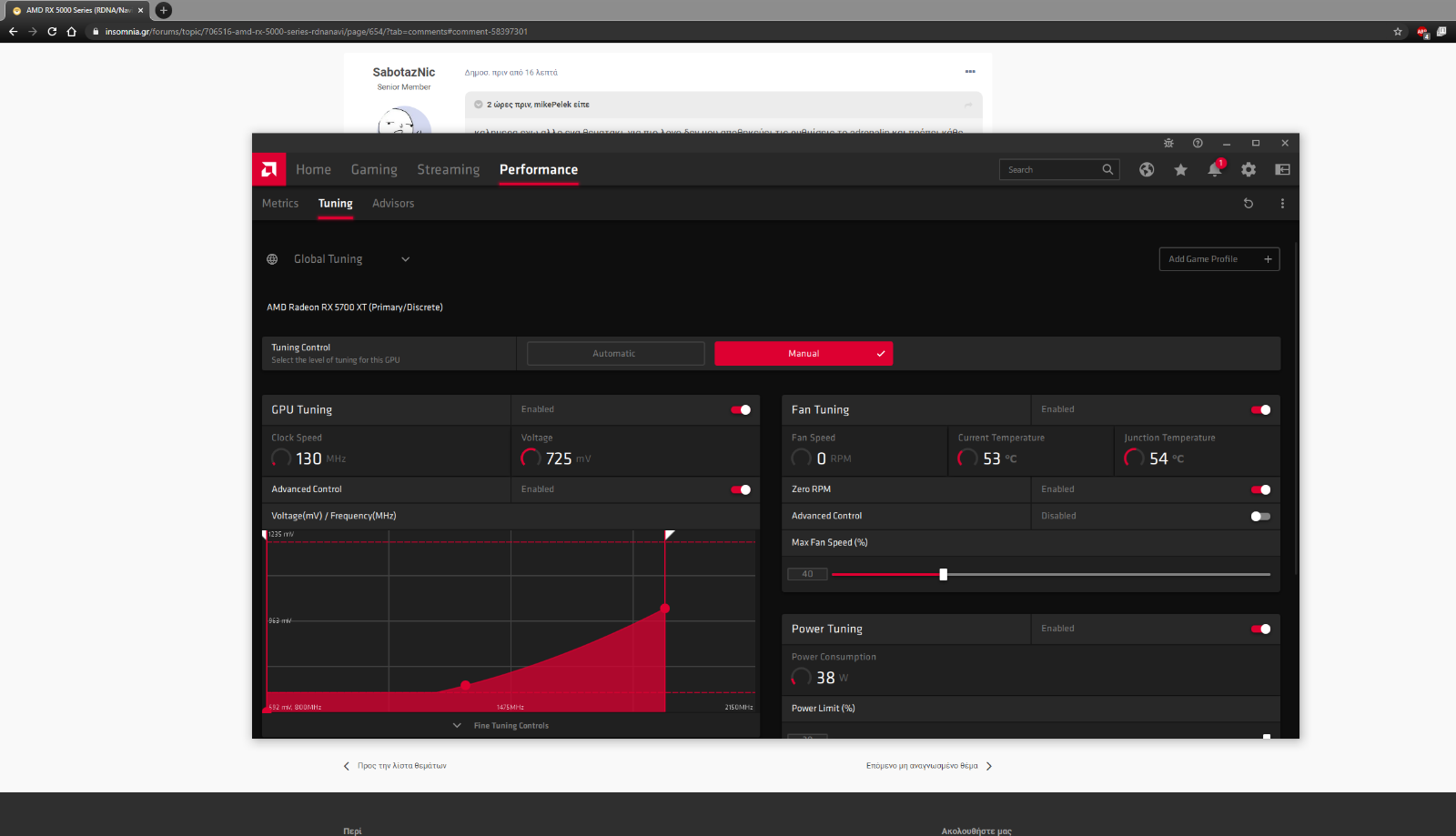The image size is (1456, 836).
Task: Click the Power Limit slider handle
Action: coord(1267,736)
